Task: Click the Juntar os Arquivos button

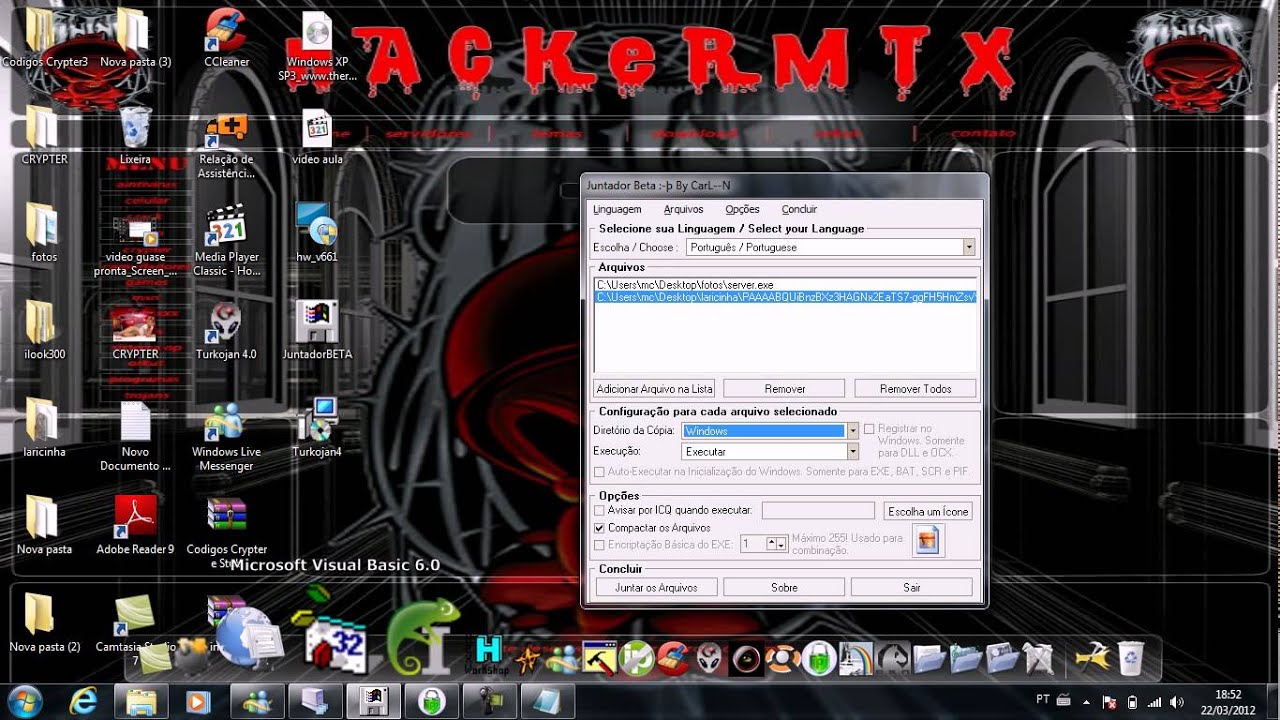Action: [x=655, y=588]
